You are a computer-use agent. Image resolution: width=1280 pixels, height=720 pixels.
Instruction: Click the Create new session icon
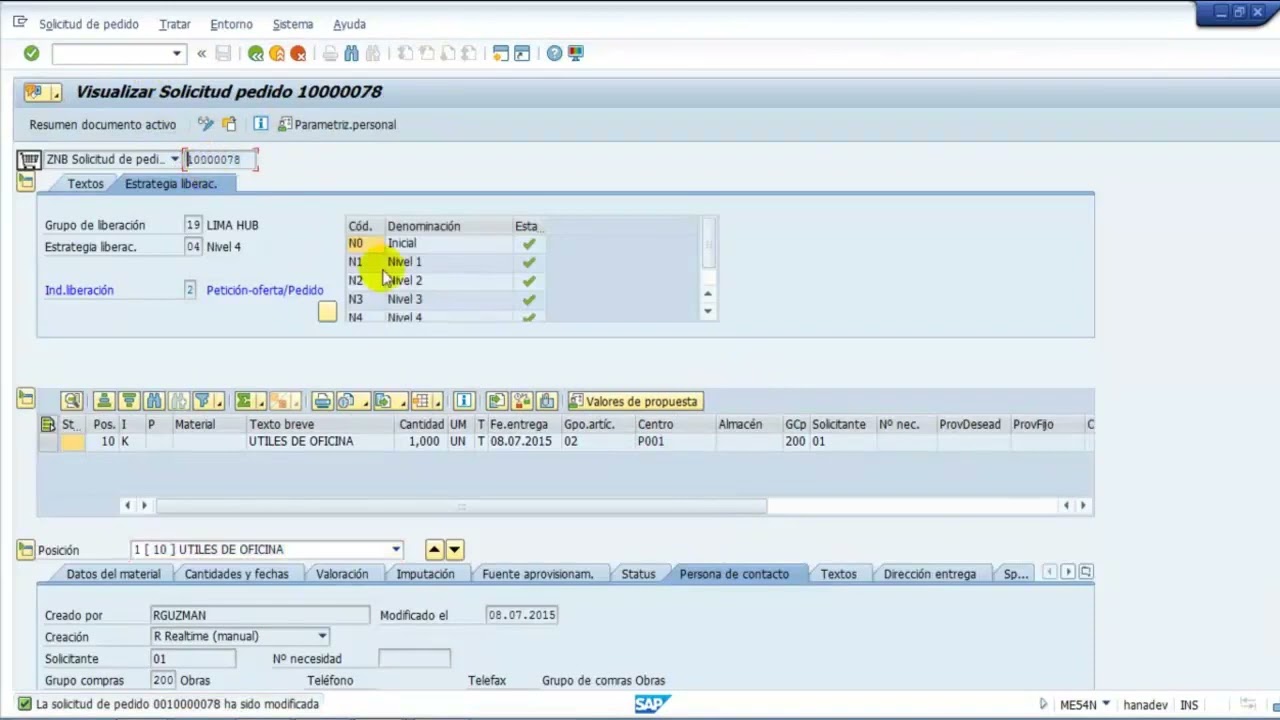point(501,53)
